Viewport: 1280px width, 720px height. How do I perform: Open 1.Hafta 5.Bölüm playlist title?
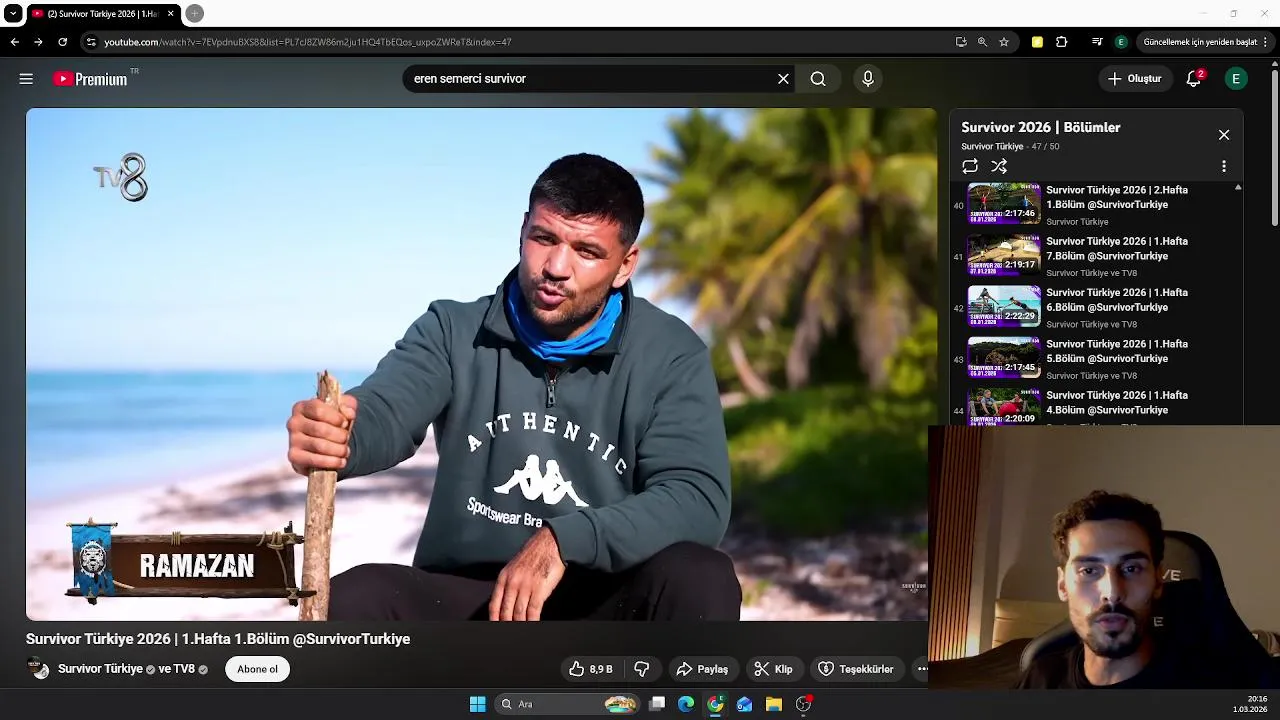pos(1117,351)
